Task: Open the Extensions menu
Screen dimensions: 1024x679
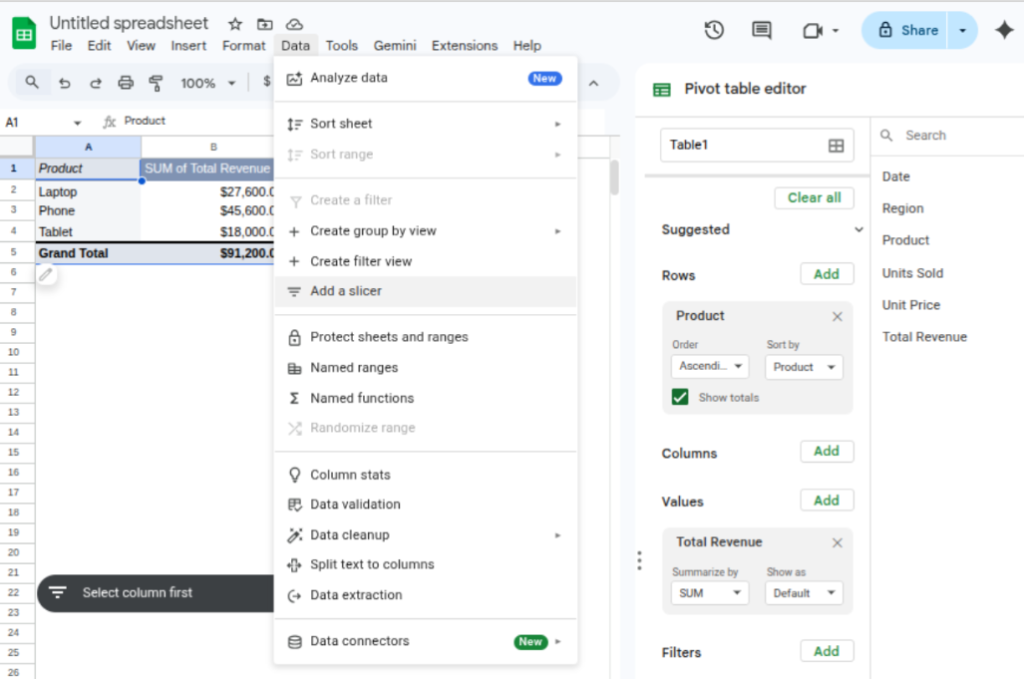Action: pyautogui.click(x=464, y=45)
